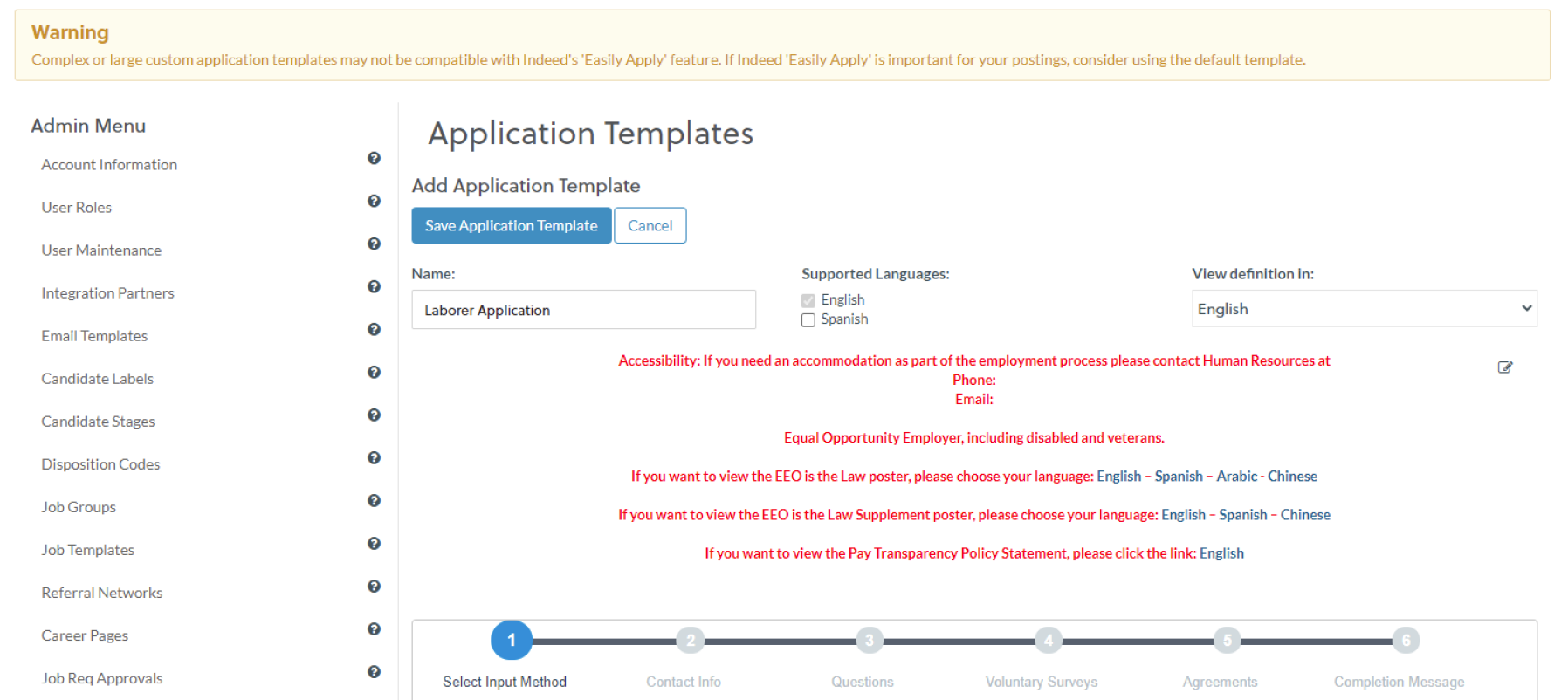Click help icon beside Account Information
The height and width of the screenshot is (700, 1568).
tap(374, 158)
